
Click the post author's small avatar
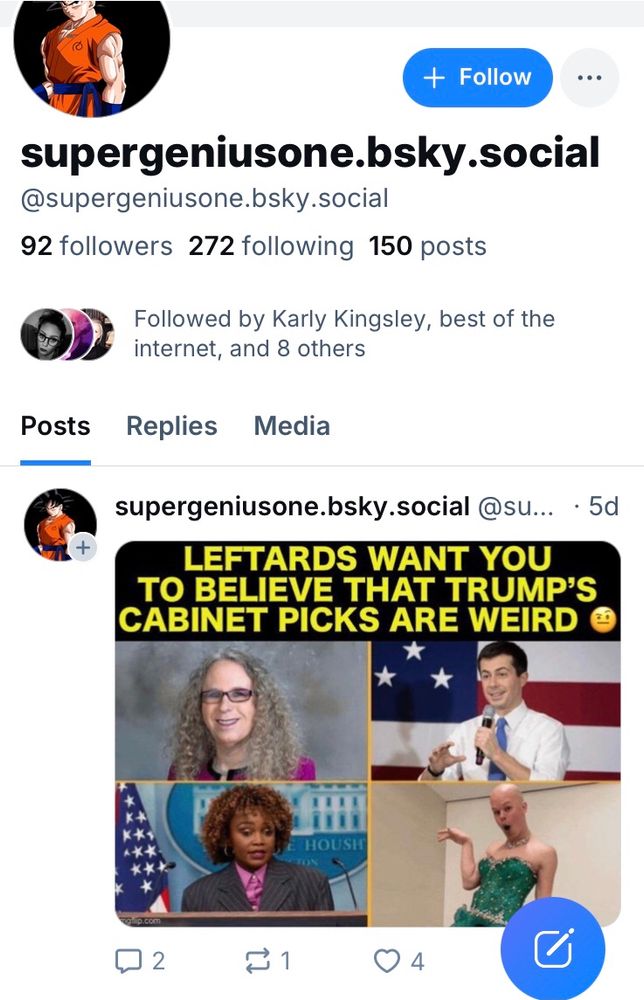(59, 524)
